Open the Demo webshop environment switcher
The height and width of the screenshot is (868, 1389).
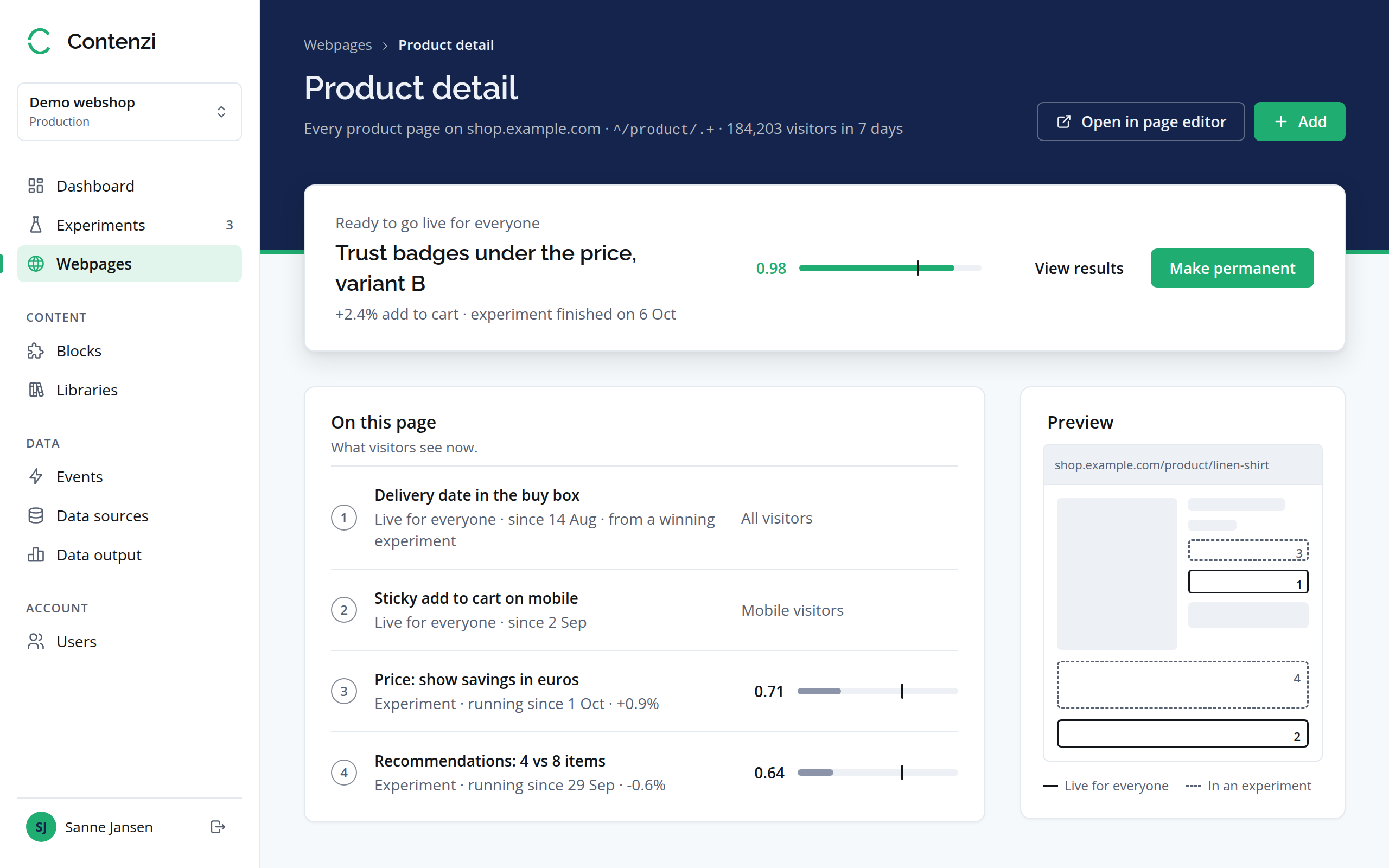[130, 111]
